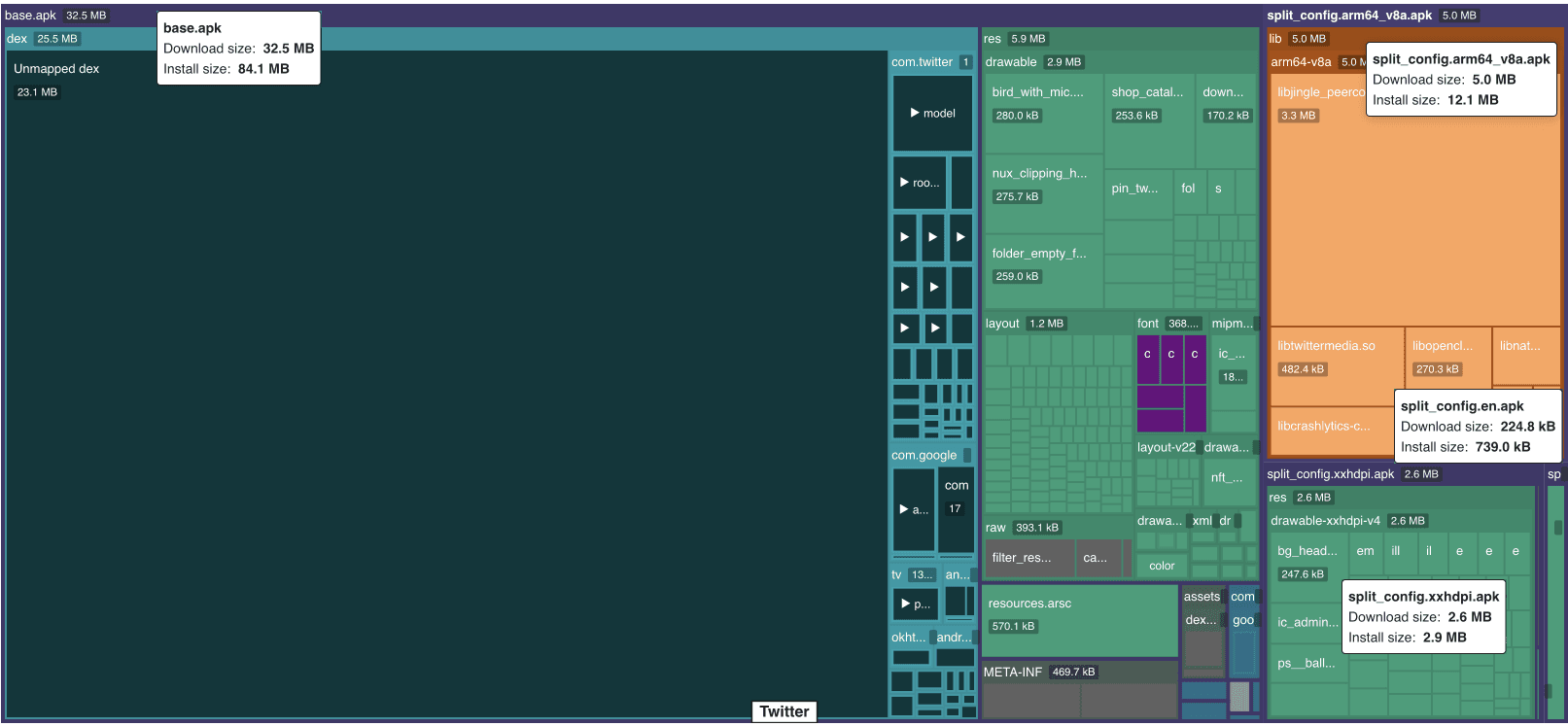Expand the model package block

(x=932, y=114)
